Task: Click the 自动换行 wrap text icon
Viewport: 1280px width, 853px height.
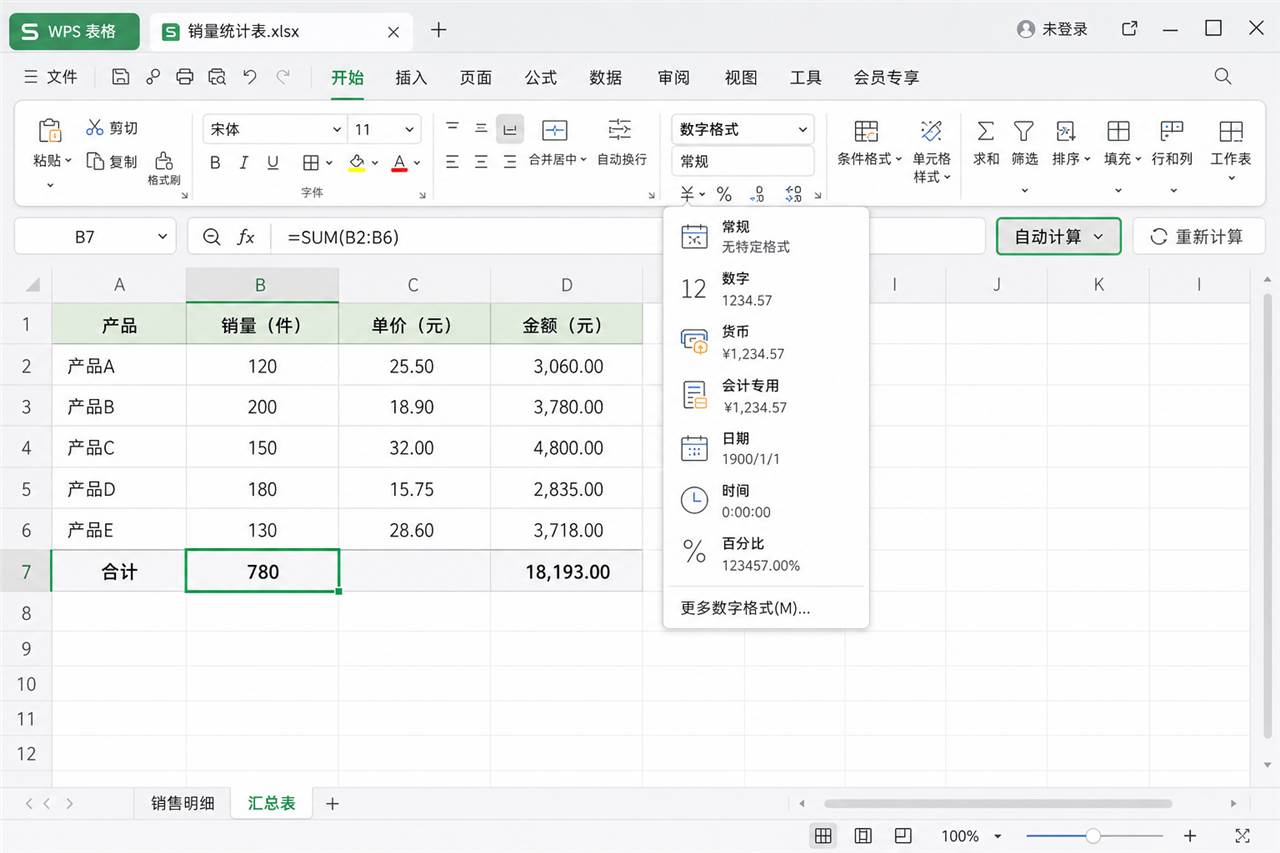Action: 620,129
